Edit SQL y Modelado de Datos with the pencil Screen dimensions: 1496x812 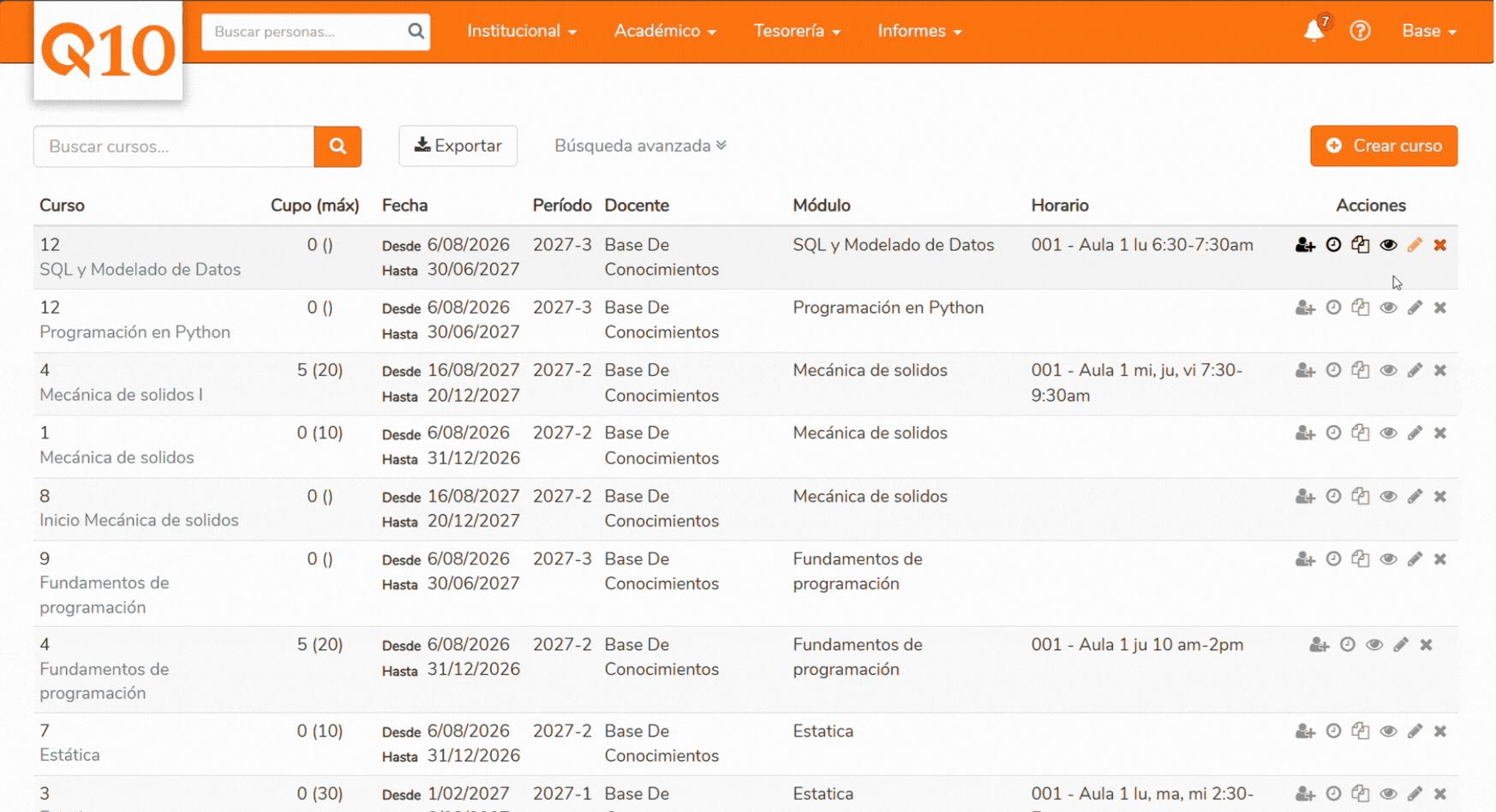pyautogui.click(x=1415, y=245)
